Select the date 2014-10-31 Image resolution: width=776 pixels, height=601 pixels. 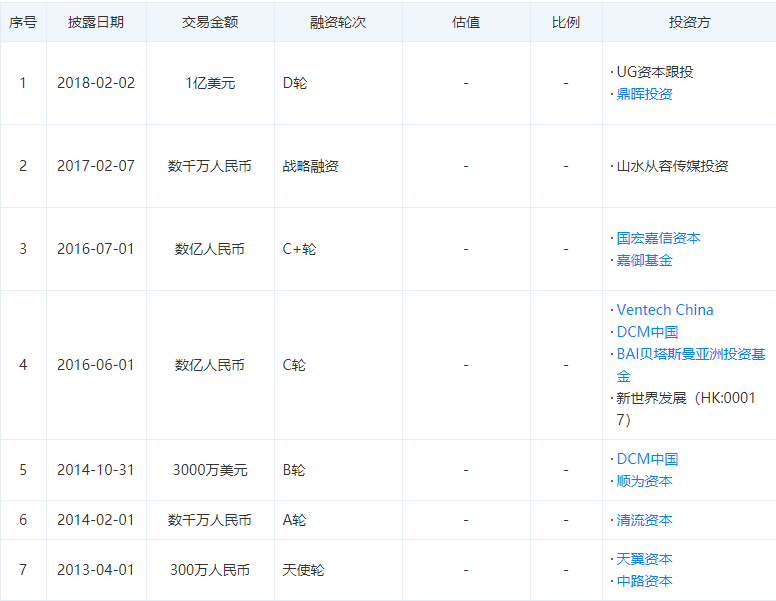[x=96, y=470]
